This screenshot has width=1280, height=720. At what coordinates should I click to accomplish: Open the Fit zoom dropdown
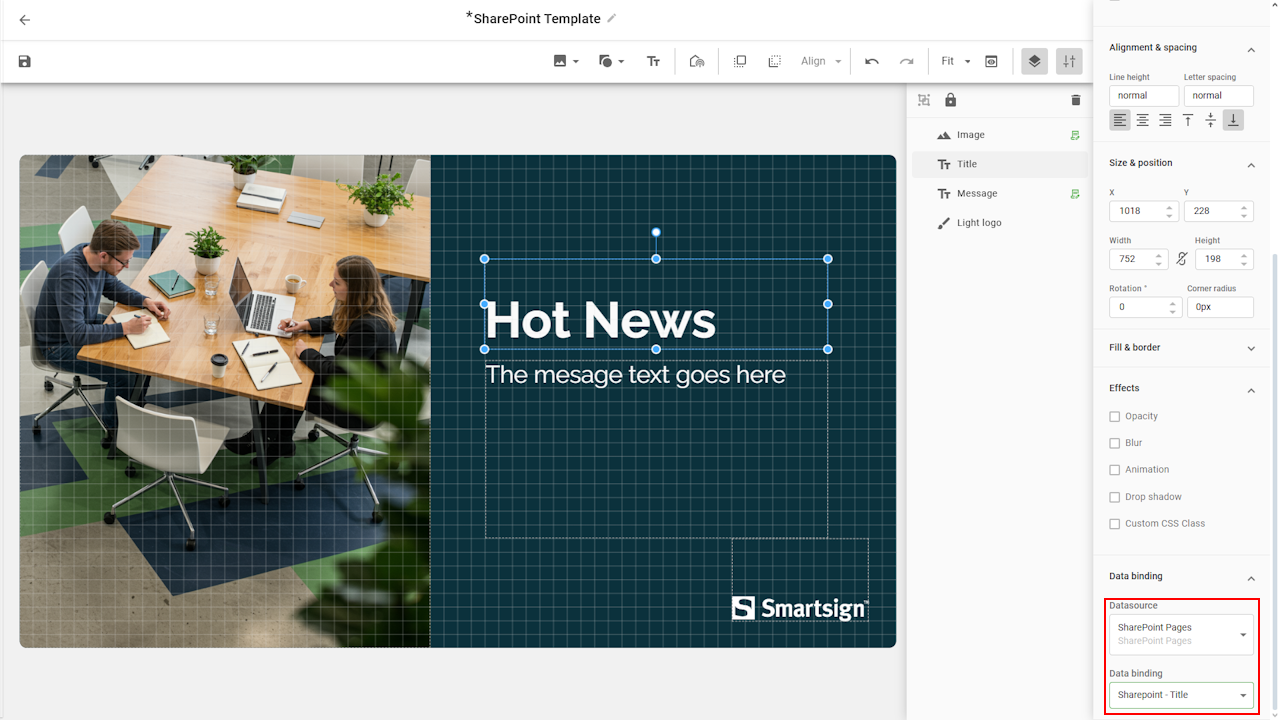(955, 61)
